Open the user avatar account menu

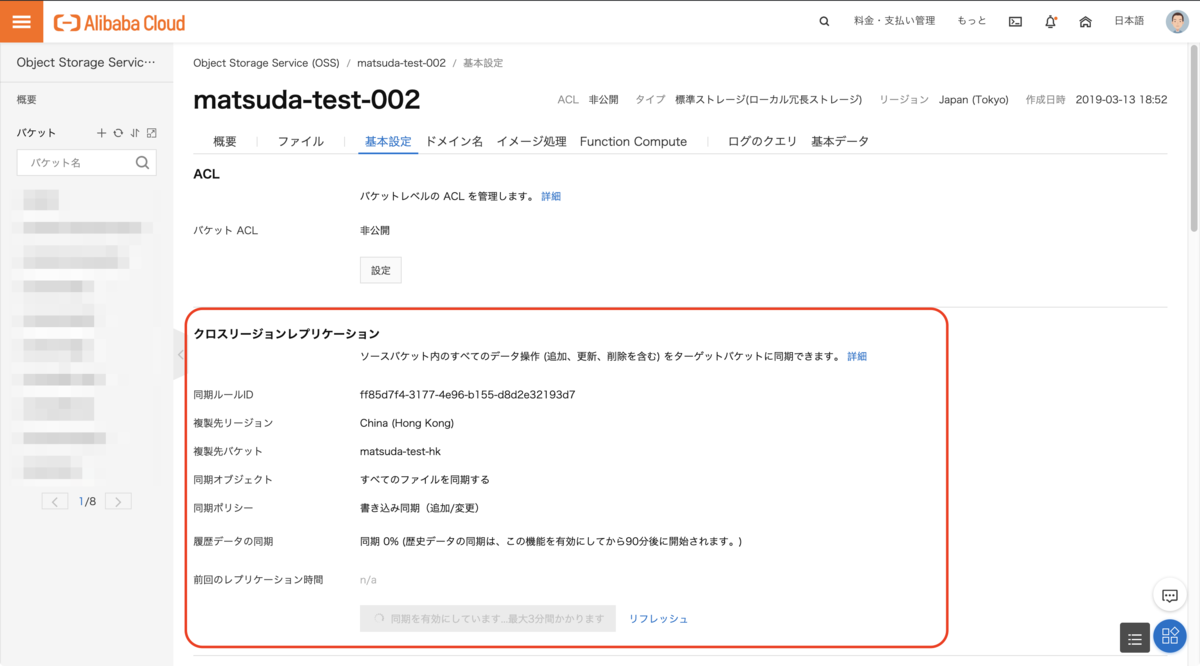(1177, 21)
